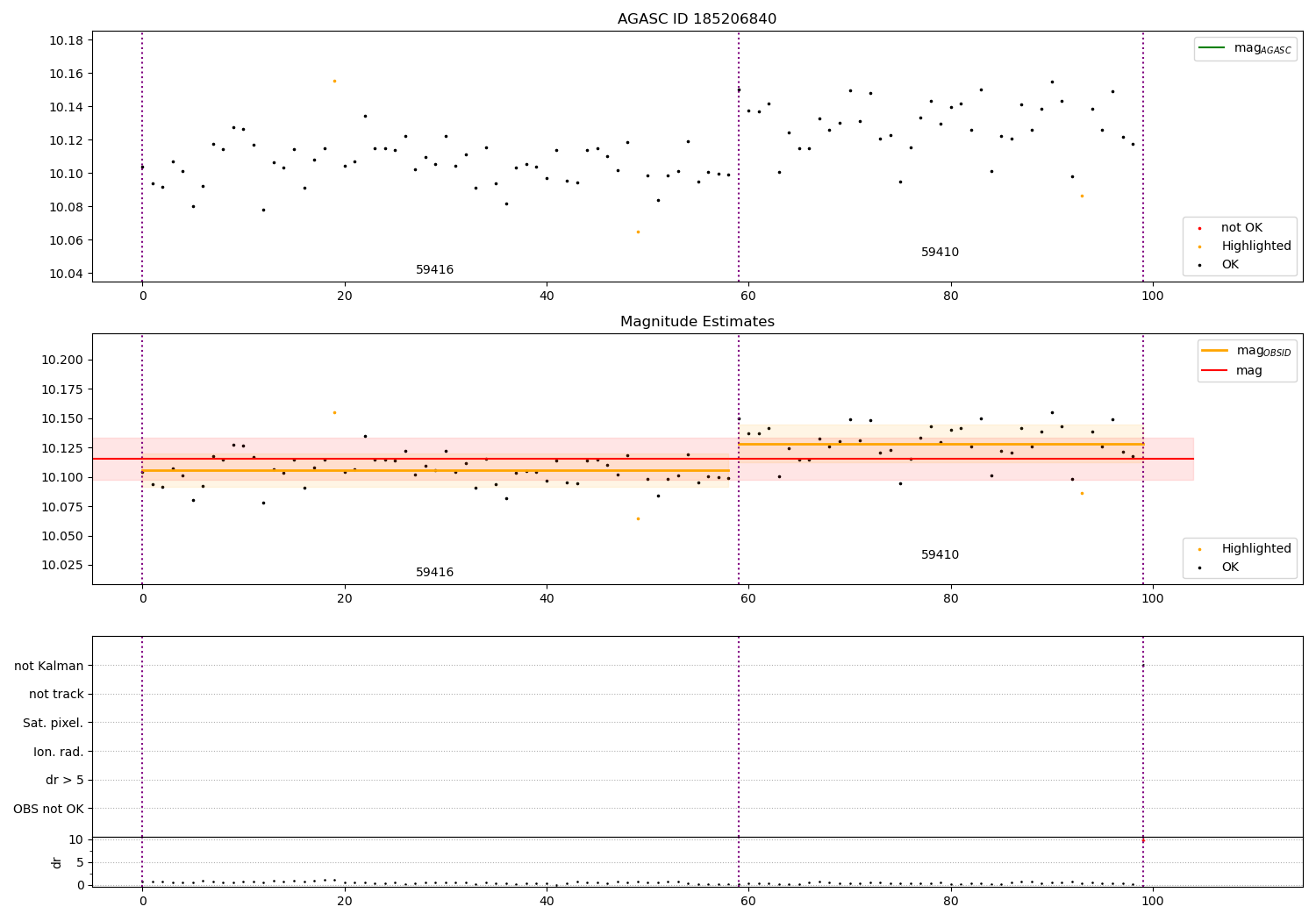Click 'Highlighted' legend entry in middle plot
This screenshot has height=921, width=1316.
tap(1256, 549)
